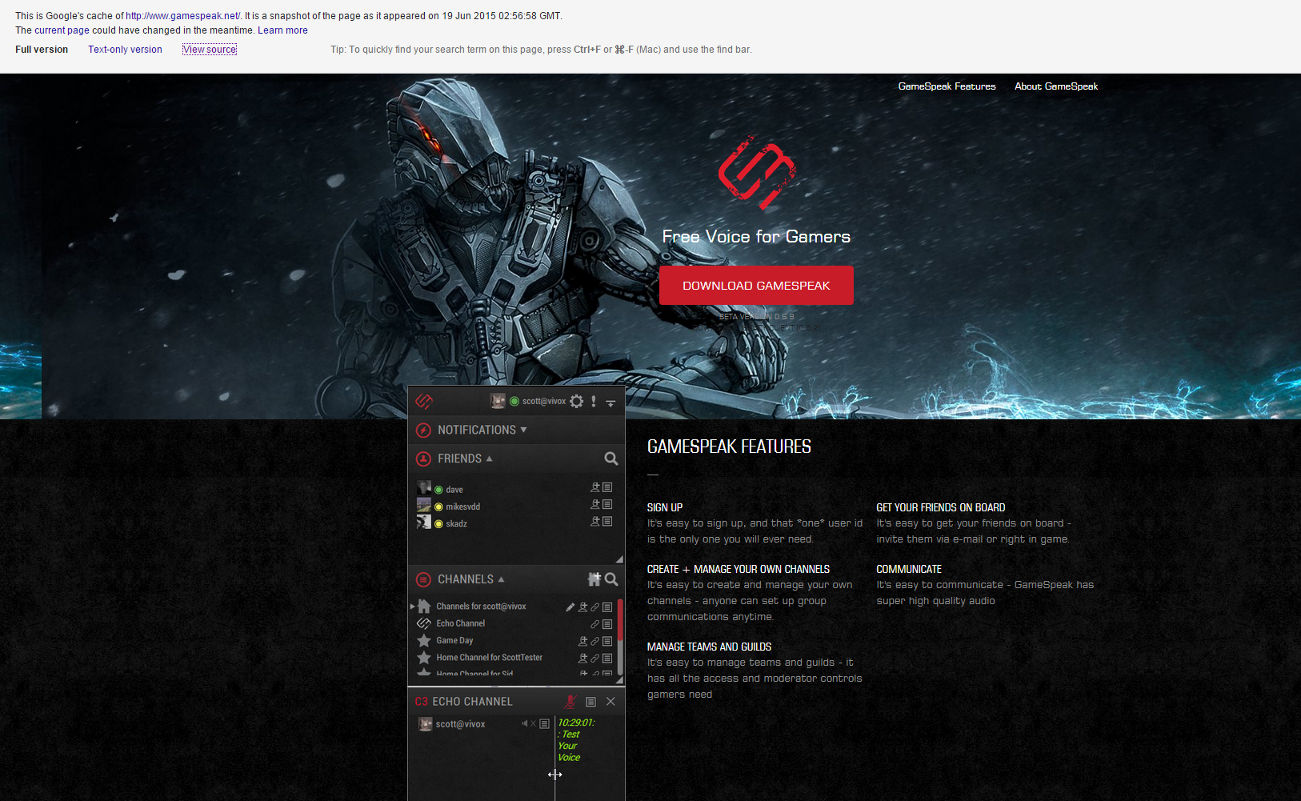The height and width of the screenshot is (801, 1301).
Task: Click the exclamation alert icon in GameSpeak header
Action: (x=593, y=401)
